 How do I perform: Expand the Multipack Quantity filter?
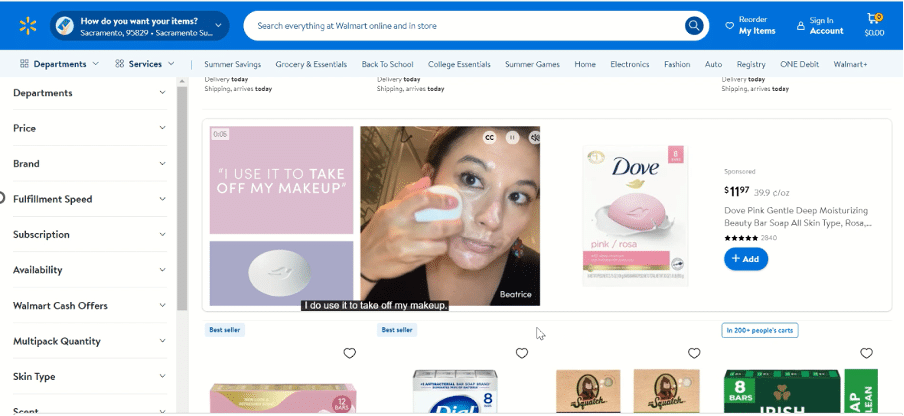89,341
